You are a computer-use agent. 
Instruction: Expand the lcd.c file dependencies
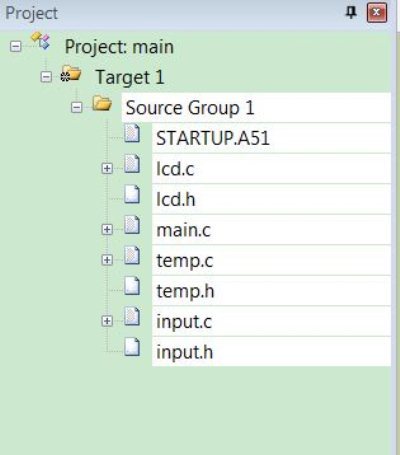pos(107,168)
